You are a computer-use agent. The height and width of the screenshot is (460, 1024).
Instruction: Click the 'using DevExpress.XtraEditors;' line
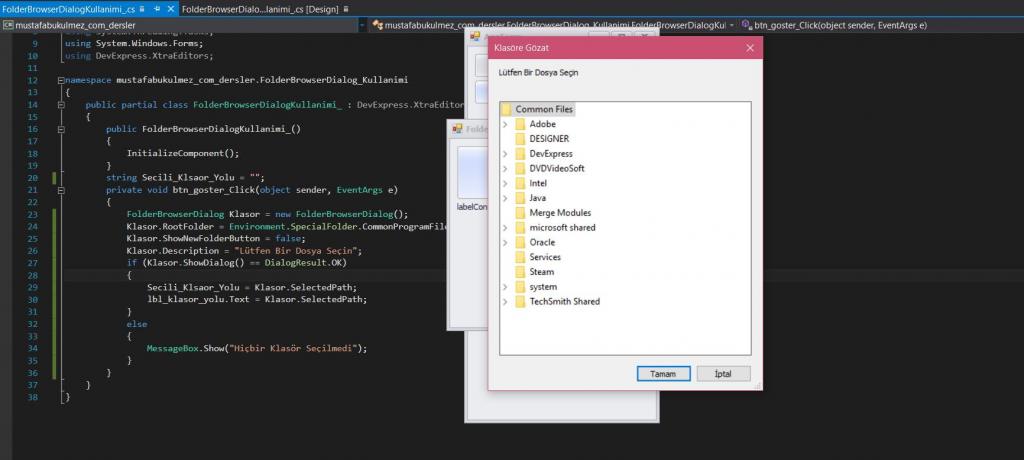(x=139, y=56)
